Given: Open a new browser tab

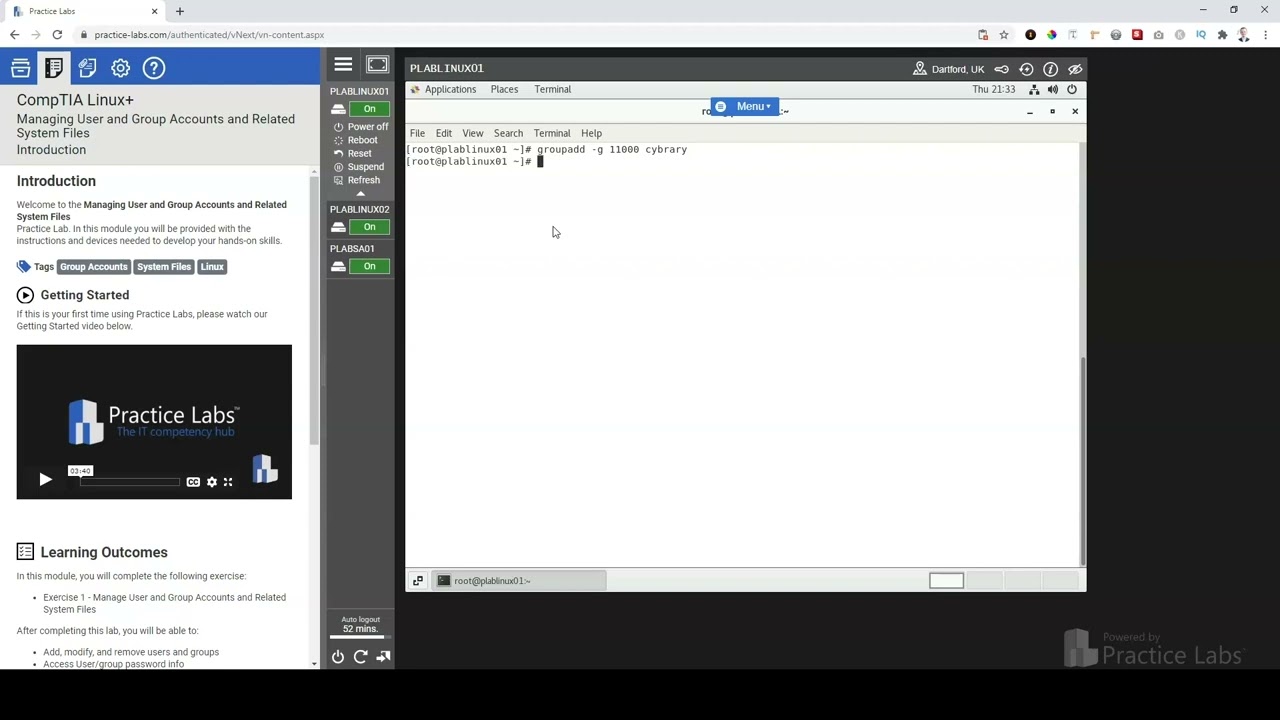Looking at the screenshot, I should 180,11.
